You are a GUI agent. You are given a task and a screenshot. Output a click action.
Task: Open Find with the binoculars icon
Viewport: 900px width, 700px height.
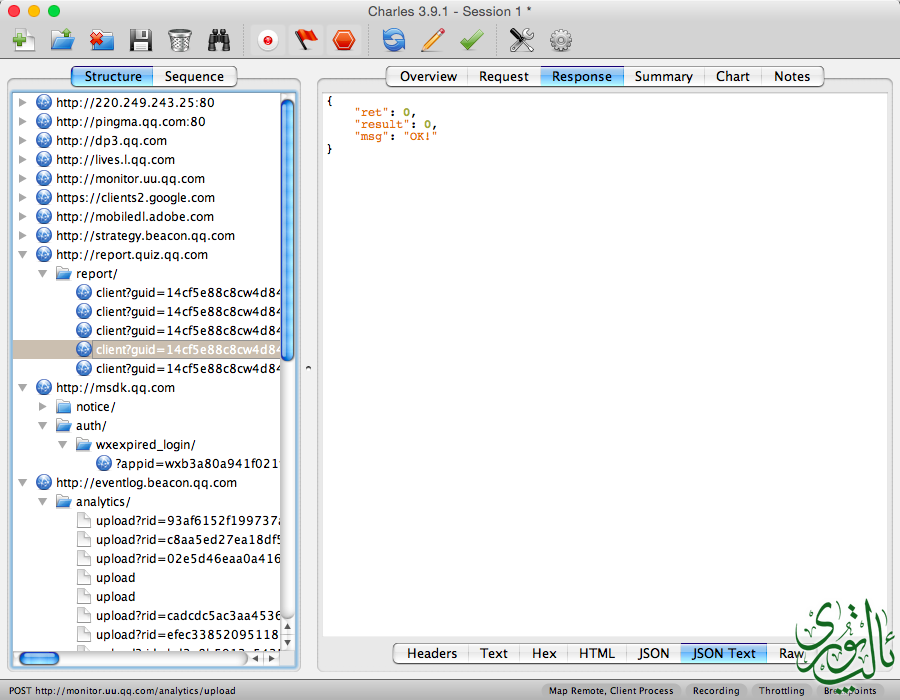[219, 40]
